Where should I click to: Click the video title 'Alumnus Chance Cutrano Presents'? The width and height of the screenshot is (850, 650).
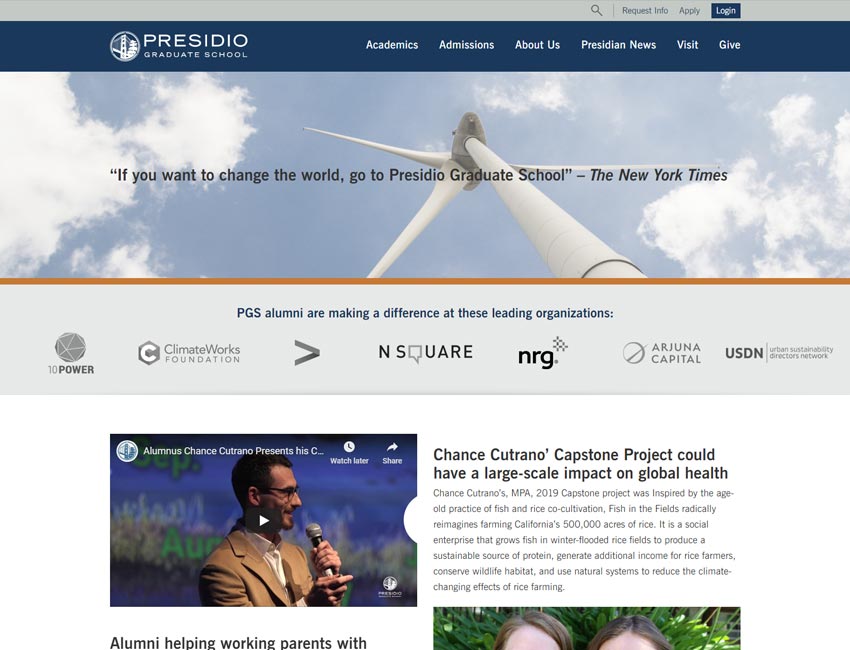point(234,451)
